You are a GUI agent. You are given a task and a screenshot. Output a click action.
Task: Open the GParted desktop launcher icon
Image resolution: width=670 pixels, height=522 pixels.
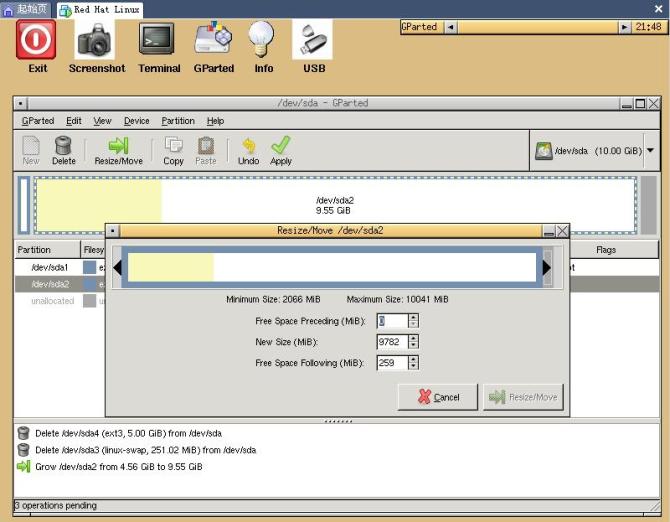point(213,38)
